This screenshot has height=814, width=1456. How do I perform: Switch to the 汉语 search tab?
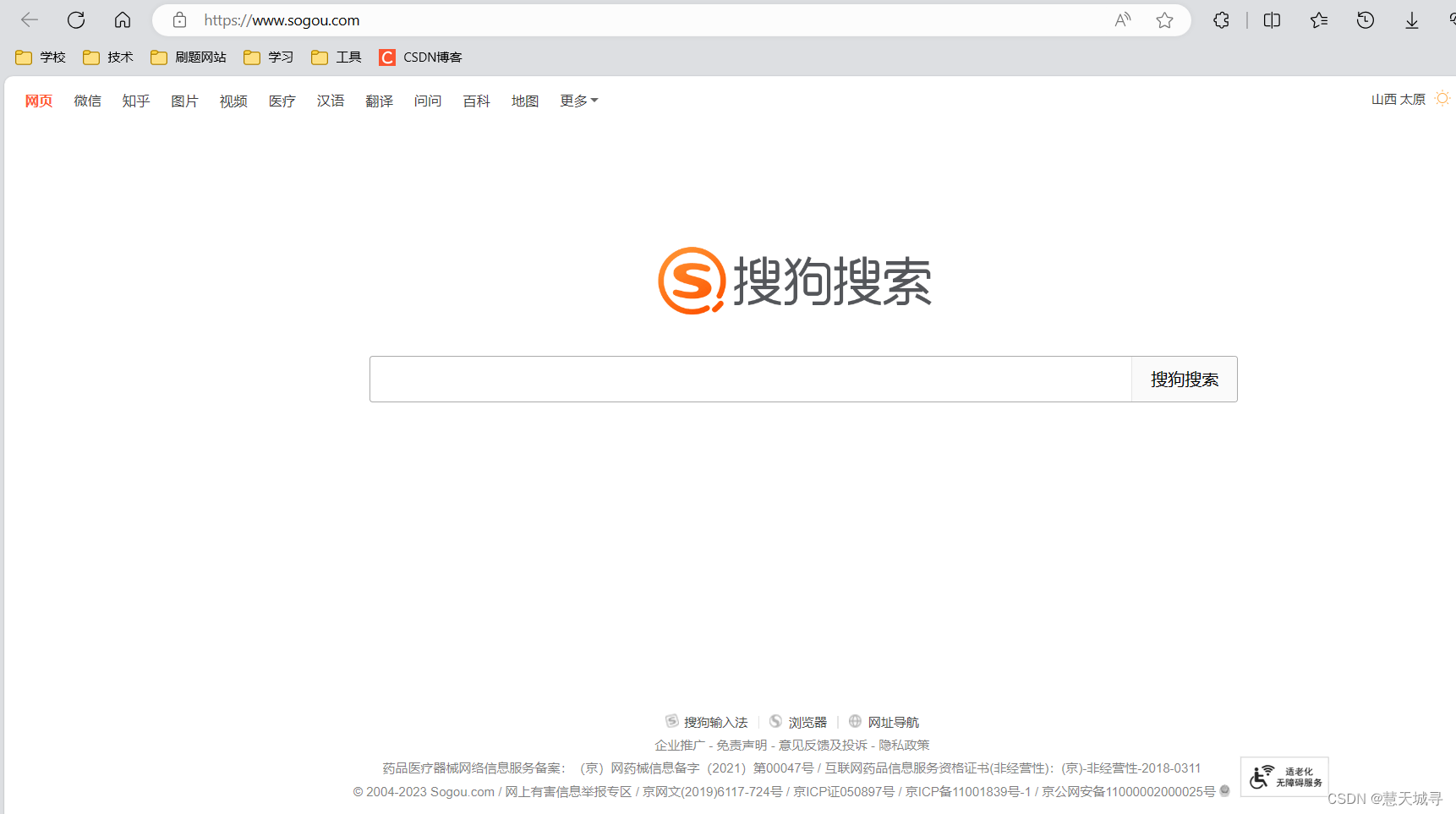(331, 101)
